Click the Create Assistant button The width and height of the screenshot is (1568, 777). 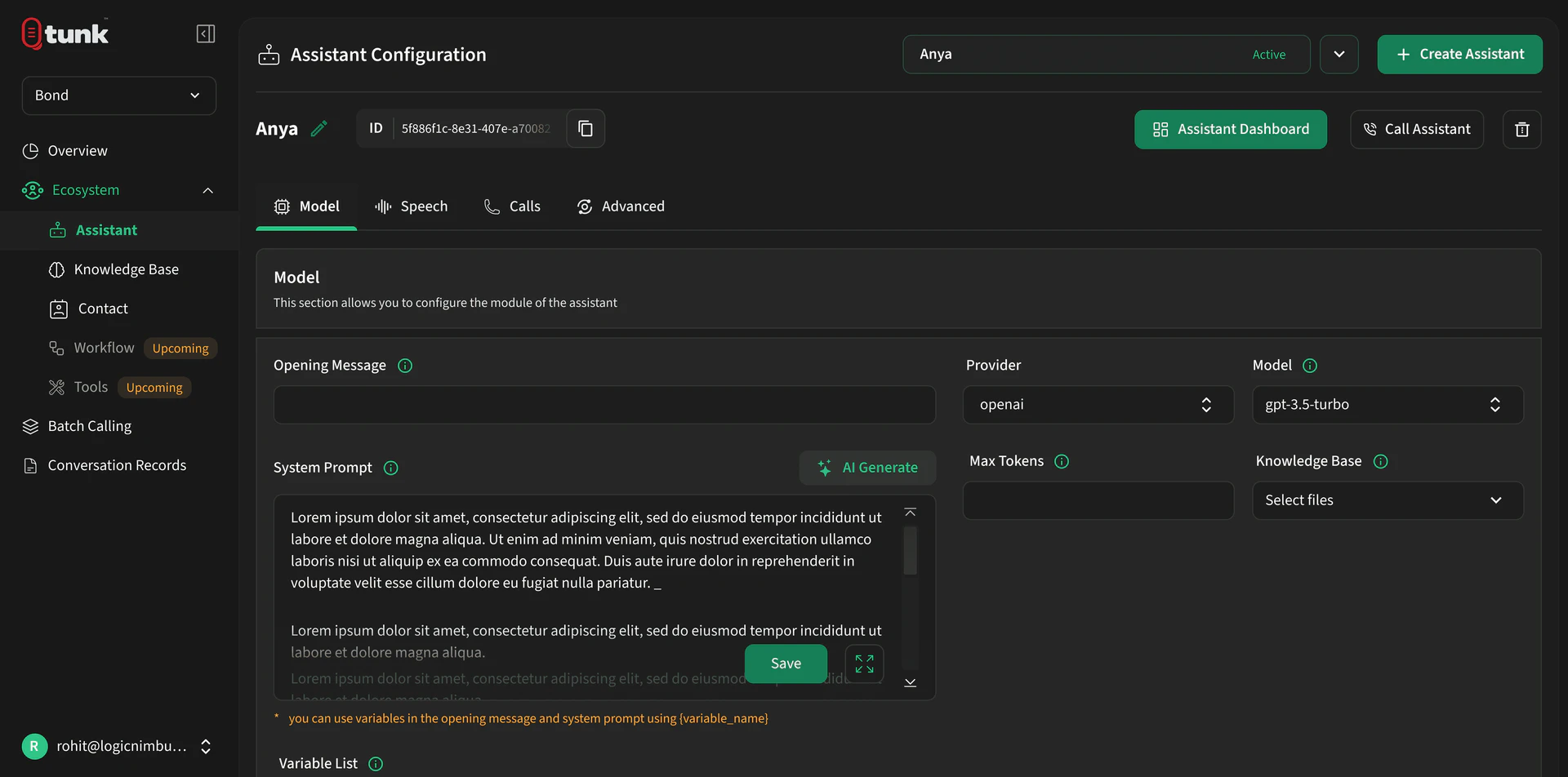coord(1459,55)
